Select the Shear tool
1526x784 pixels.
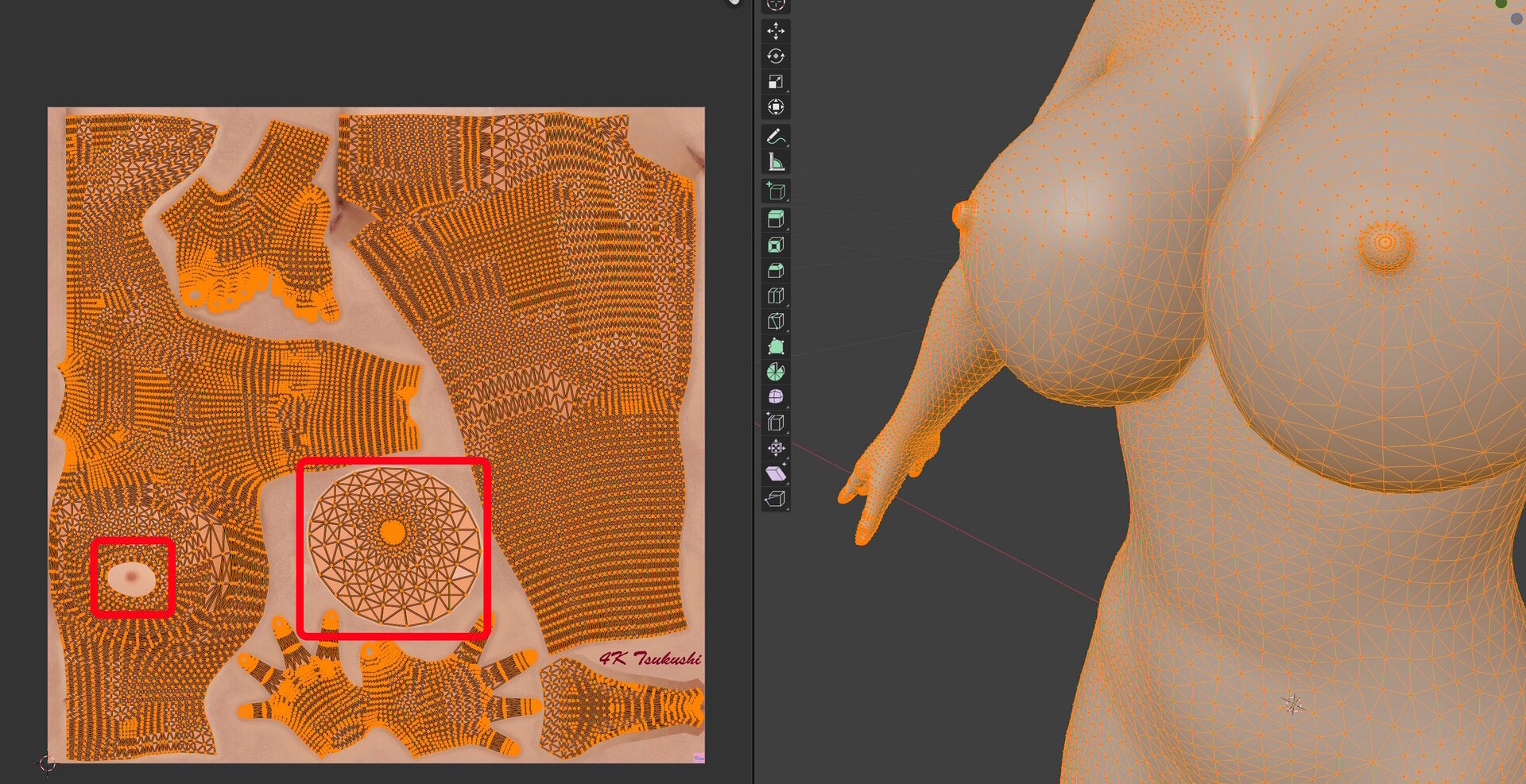tap(776, 474)
